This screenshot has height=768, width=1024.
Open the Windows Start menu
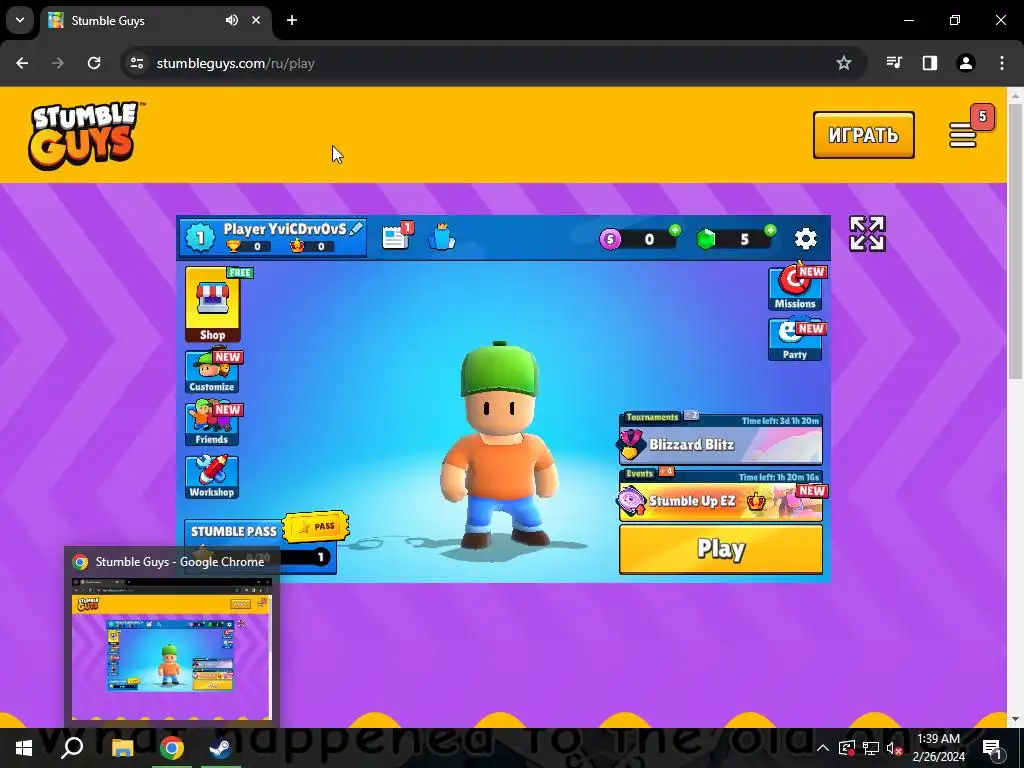tap(24, 748)
